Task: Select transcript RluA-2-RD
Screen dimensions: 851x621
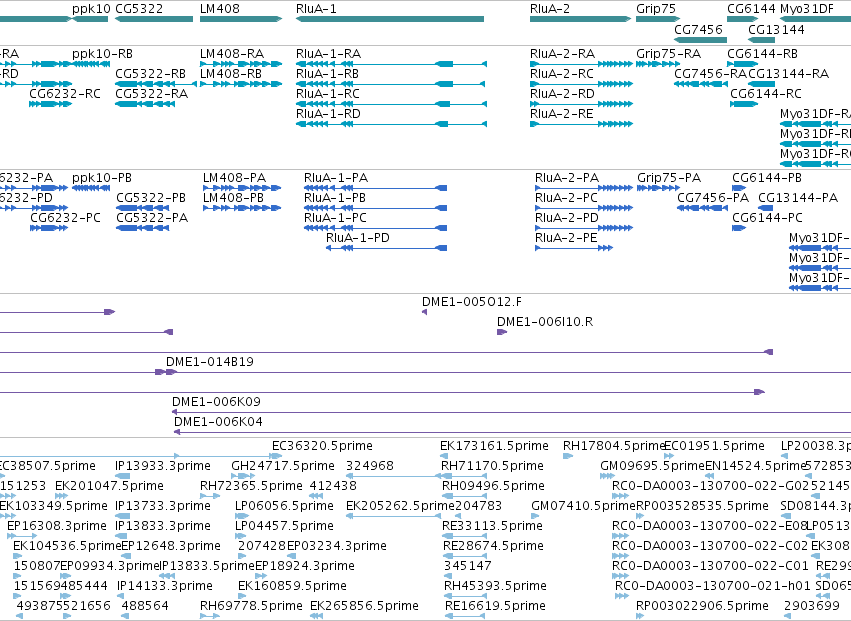Action: (x=562, y=94)
